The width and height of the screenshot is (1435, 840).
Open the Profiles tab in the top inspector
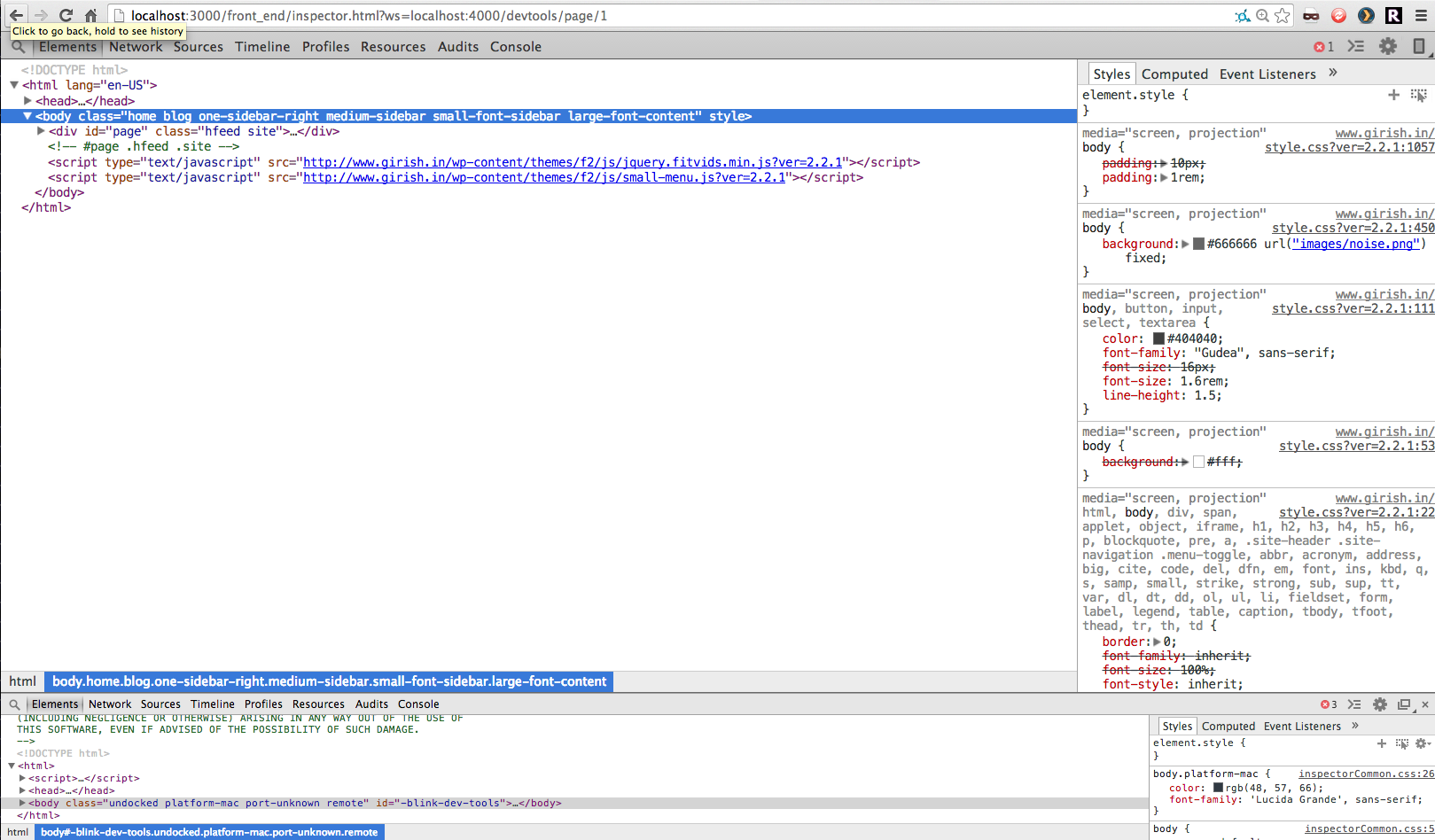pos(325,47)
